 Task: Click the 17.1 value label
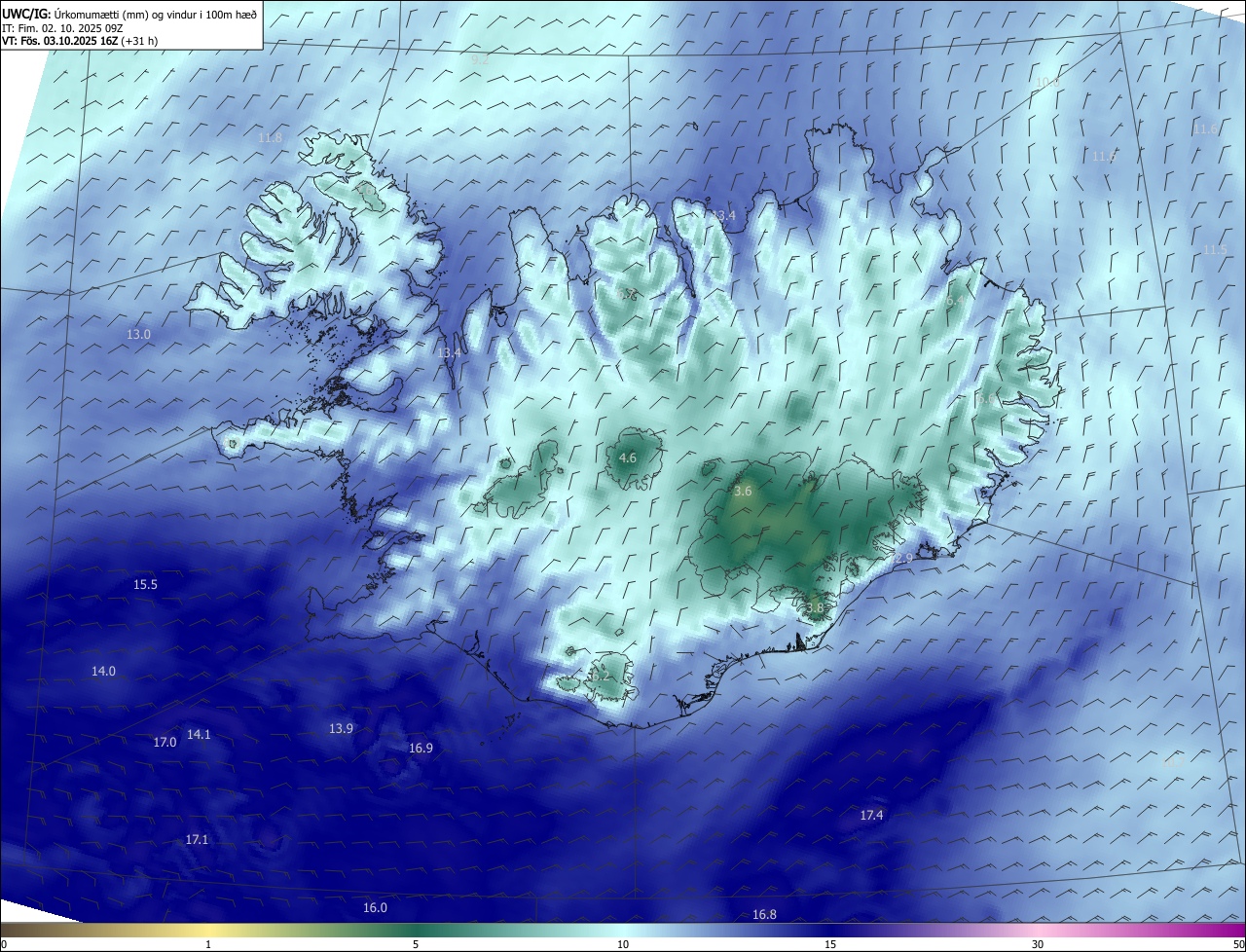click(x=197, y=840)
